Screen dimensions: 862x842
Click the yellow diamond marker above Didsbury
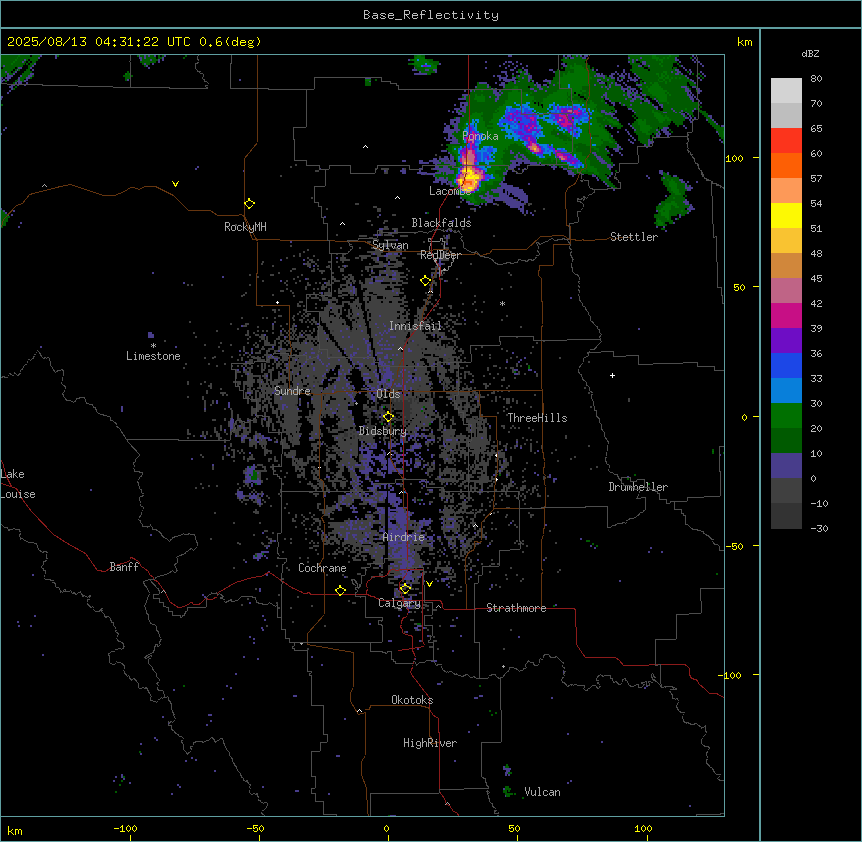pyautogui.click(x=389, y=417)
